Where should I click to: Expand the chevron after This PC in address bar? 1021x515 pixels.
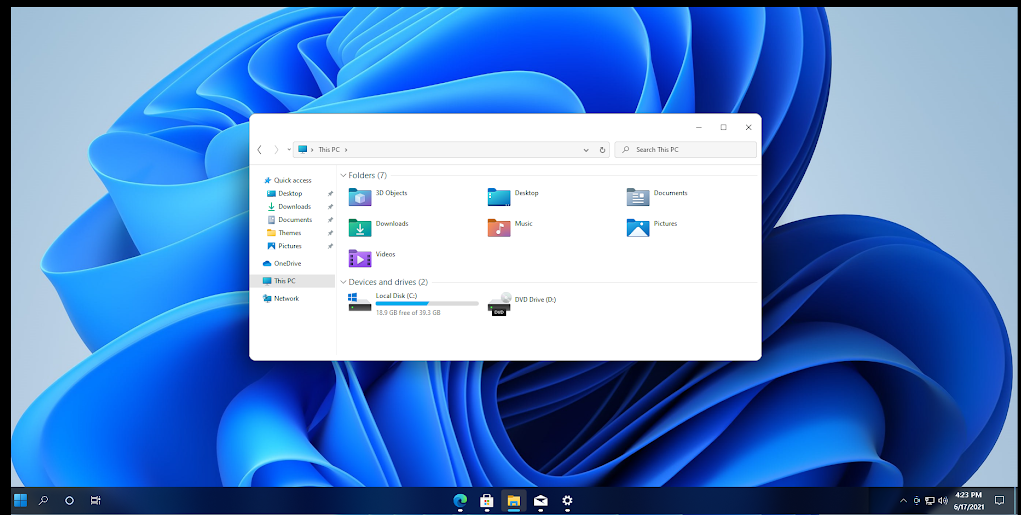346,150
